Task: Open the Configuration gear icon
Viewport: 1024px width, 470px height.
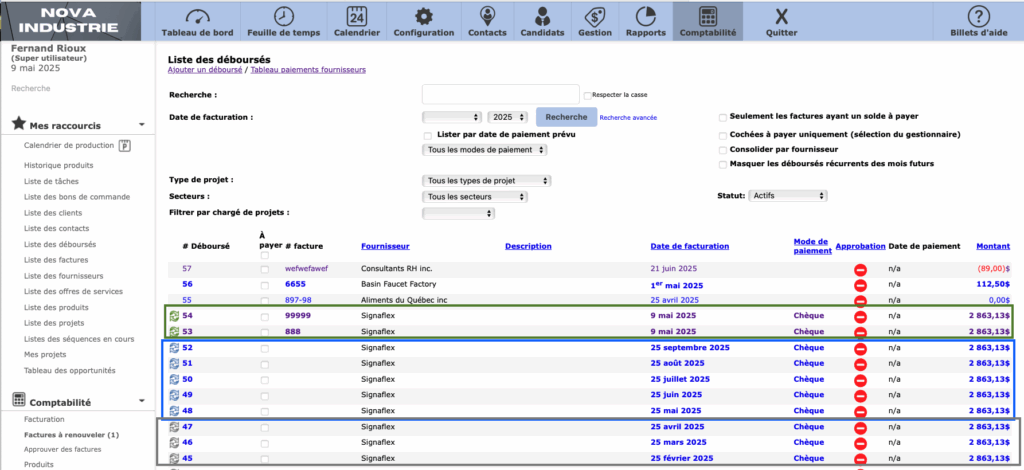Action: pos(424,16)
